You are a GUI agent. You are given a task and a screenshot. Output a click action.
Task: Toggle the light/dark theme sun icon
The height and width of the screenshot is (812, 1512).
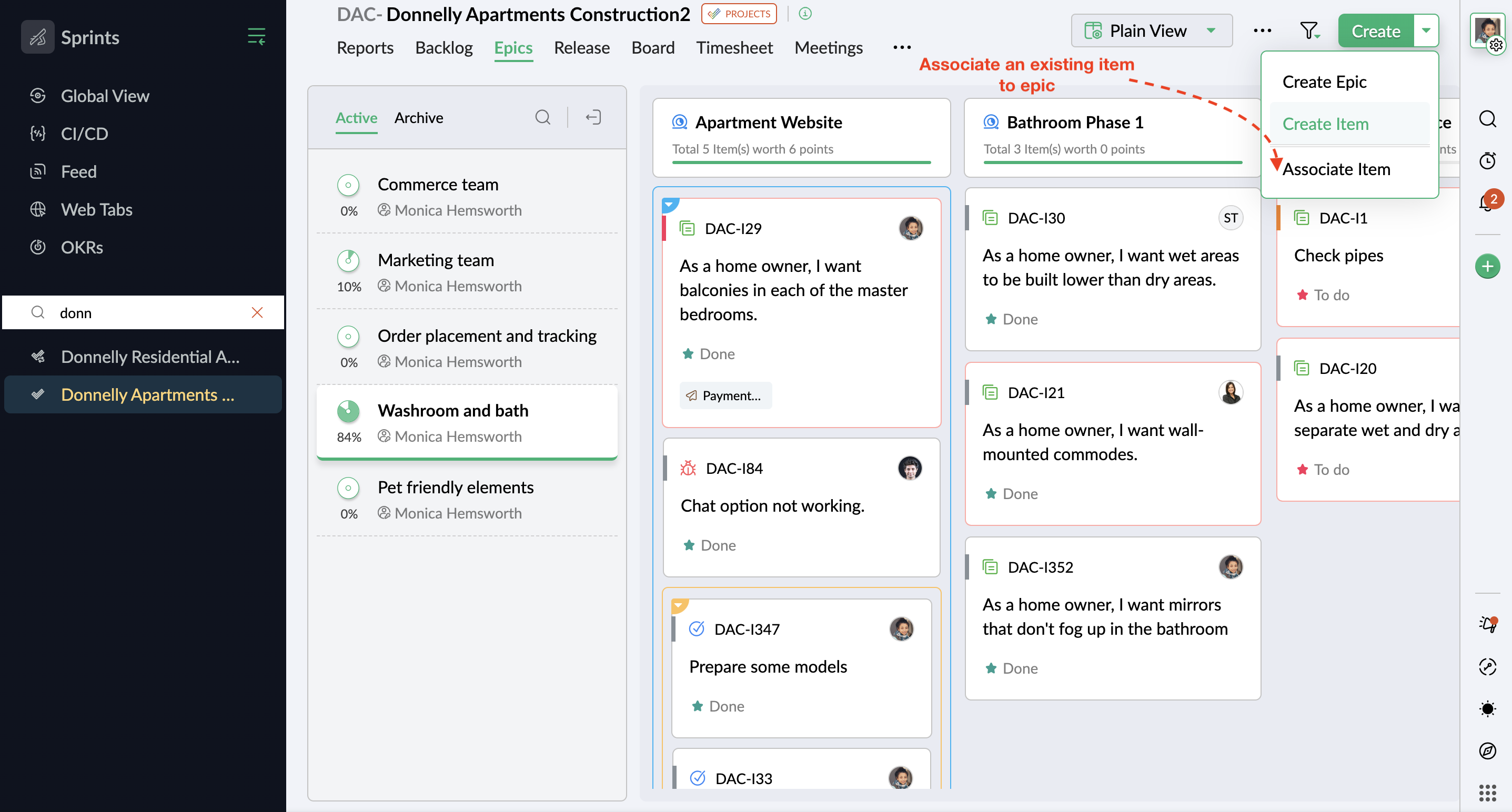click(1487, 709)
